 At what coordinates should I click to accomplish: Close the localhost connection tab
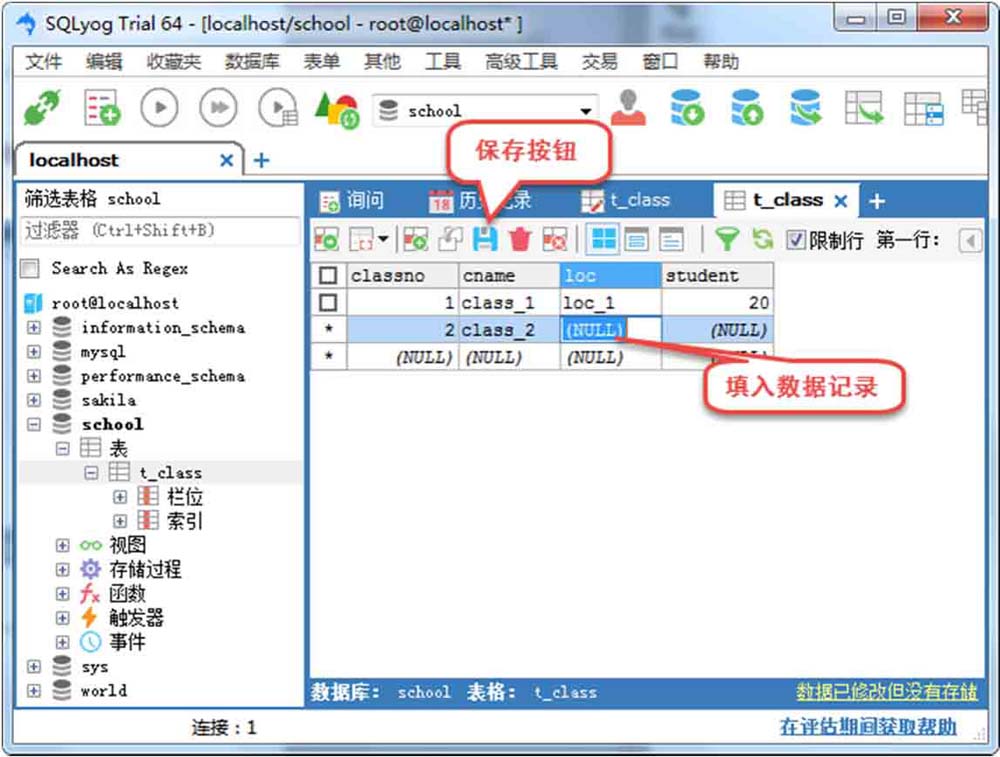226,160
